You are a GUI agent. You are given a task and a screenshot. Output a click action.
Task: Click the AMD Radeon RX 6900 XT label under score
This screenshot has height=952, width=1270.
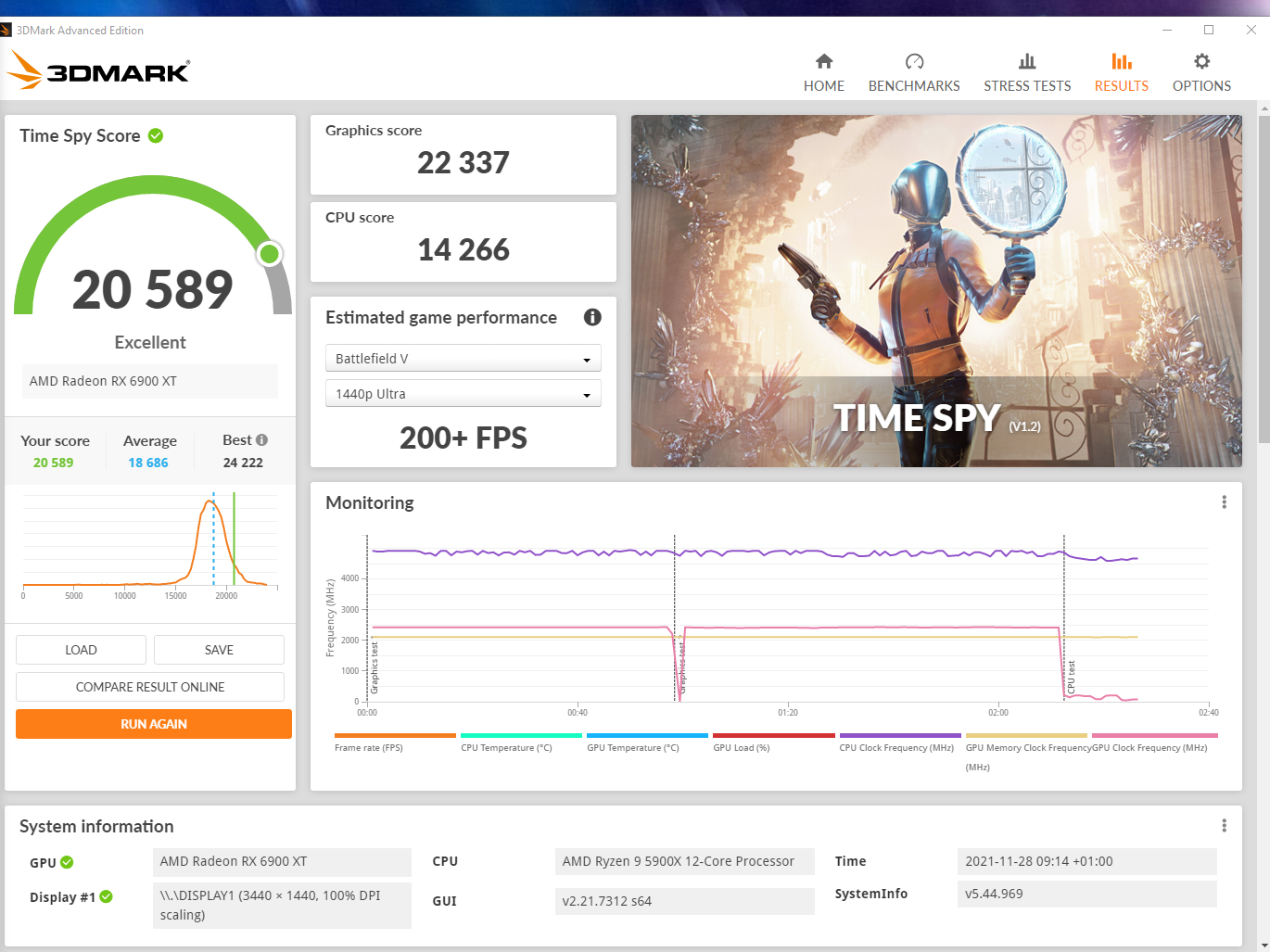pos(150,381)
